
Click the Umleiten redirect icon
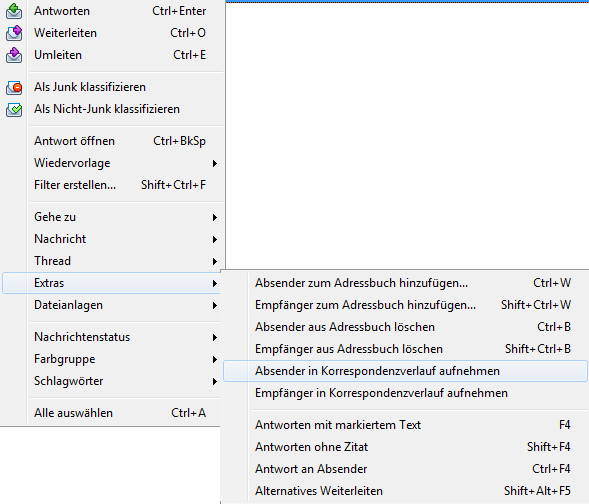click(14, 55)
